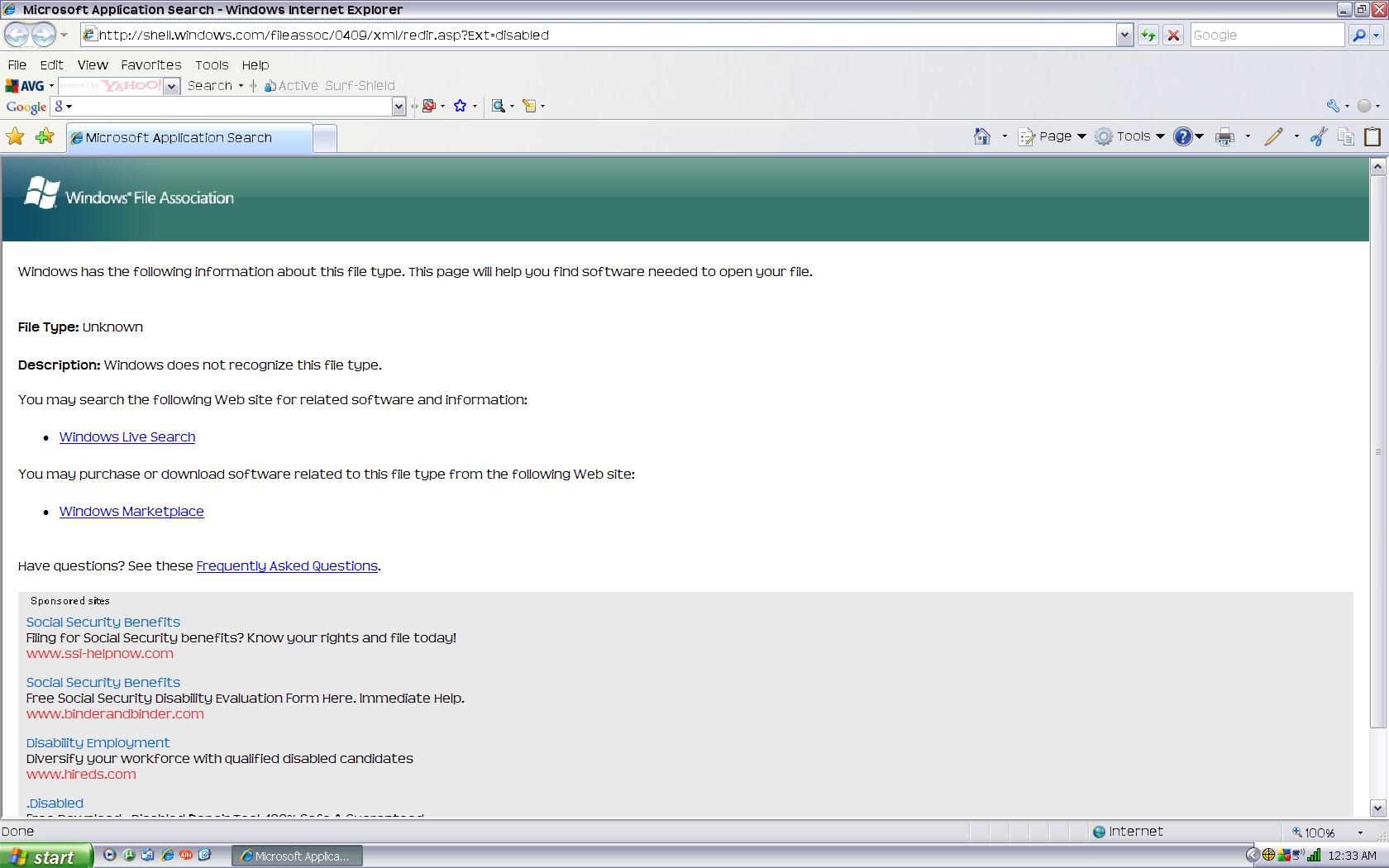
Task: Open first Social Security Benefits ad link
Action: (103, 622)
